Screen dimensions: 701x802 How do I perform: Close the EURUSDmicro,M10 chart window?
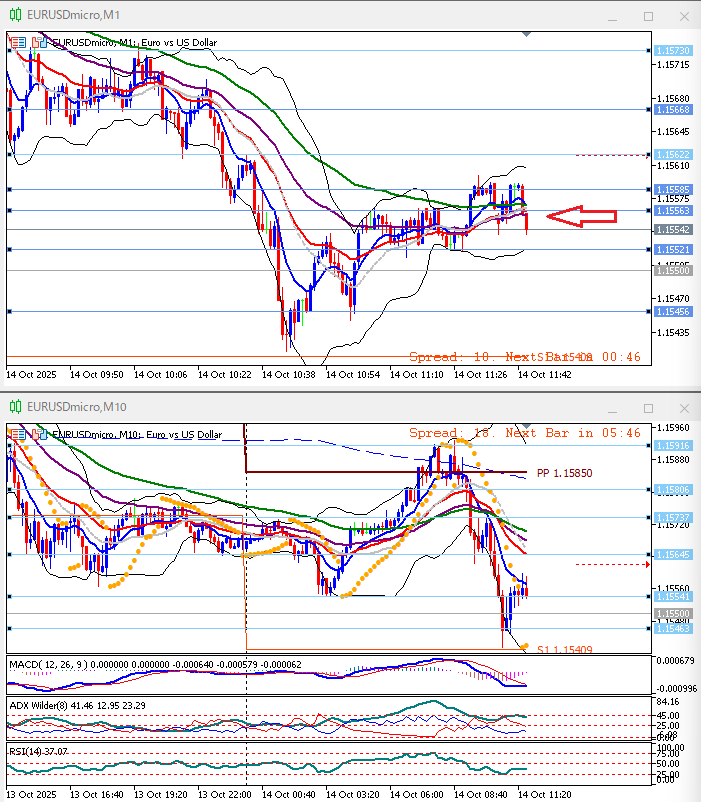683,408
